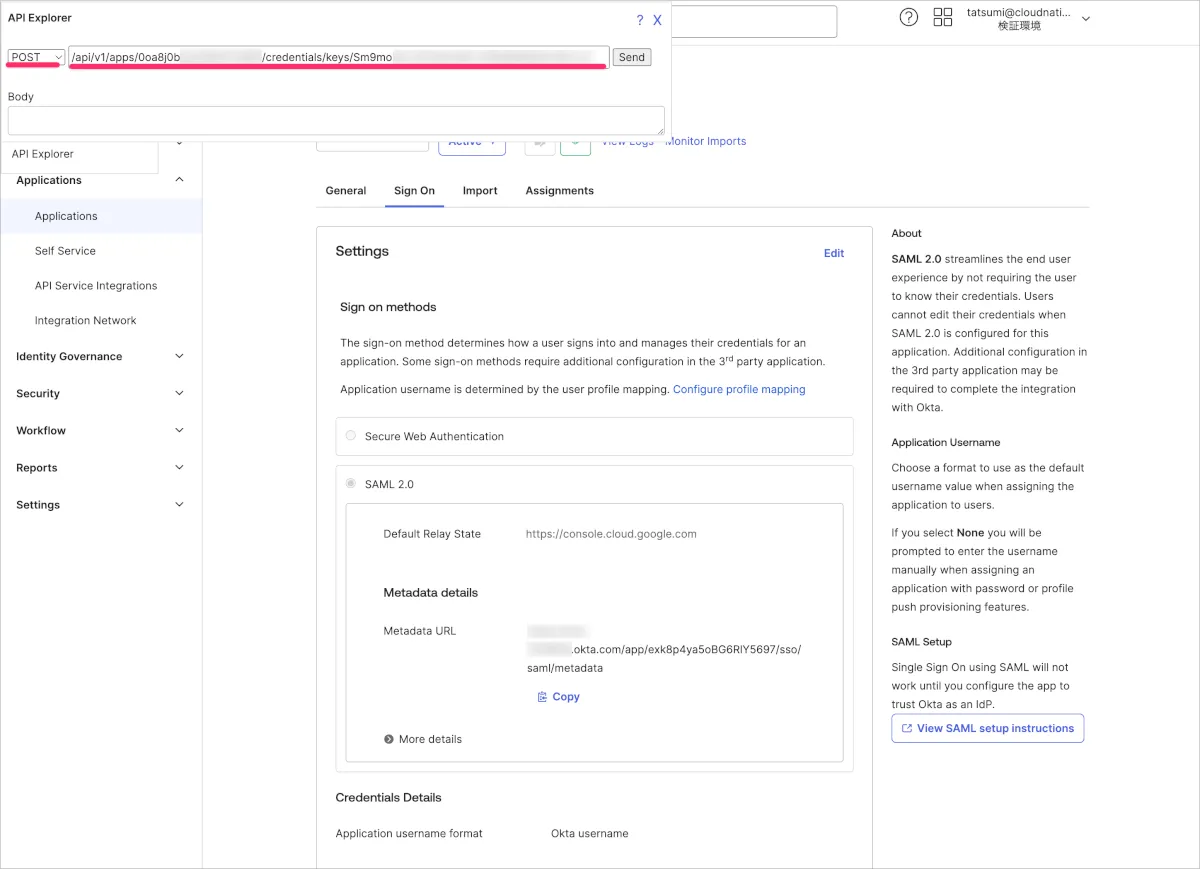Screen dimensions: 1200x869
Task: Click Edit in the Settings section
Action: click(833, 253)
